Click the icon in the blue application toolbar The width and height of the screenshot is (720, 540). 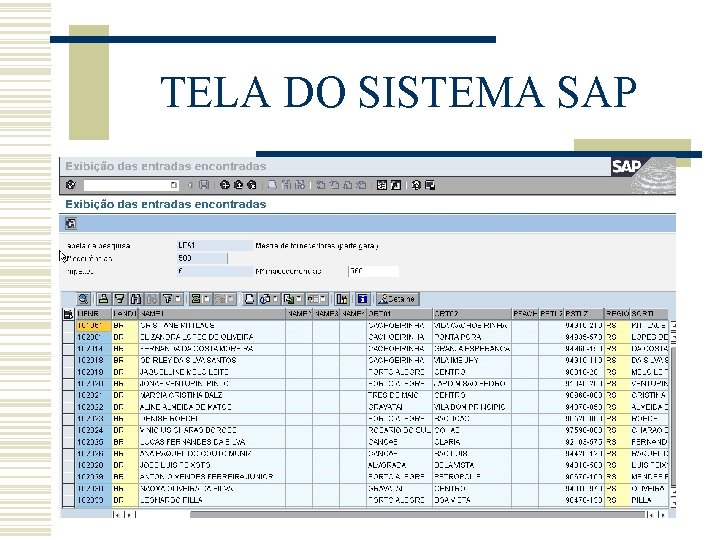coord(71,224)
